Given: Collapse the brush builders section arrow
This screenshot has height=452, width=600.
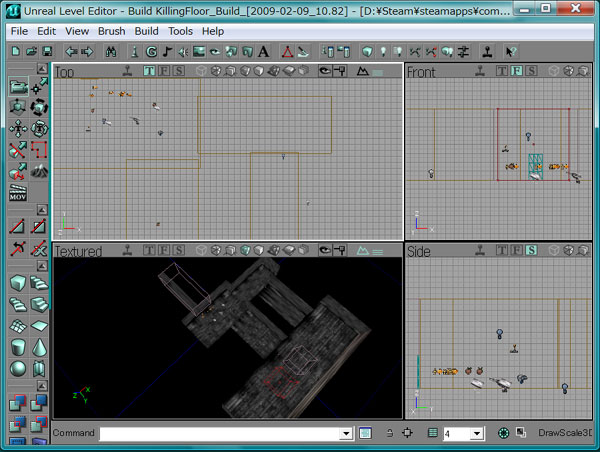Looking at the screenshot, I should 42,266.
